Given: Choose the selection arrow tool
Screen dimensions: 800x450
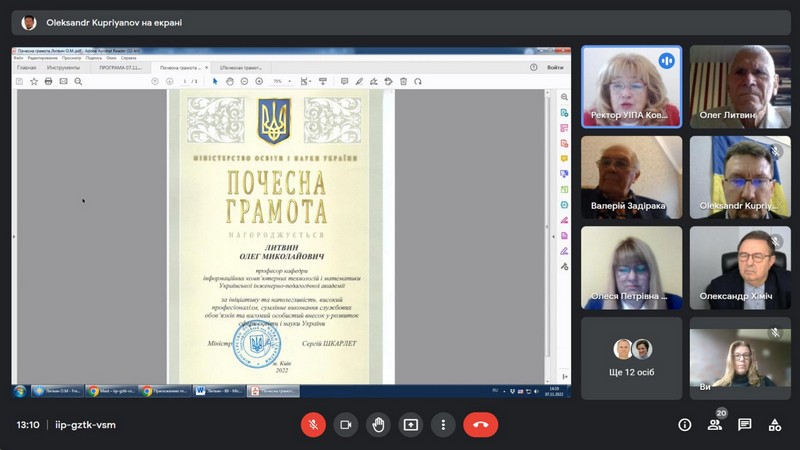Looking at the screenshot, I should tap(215, 81).
